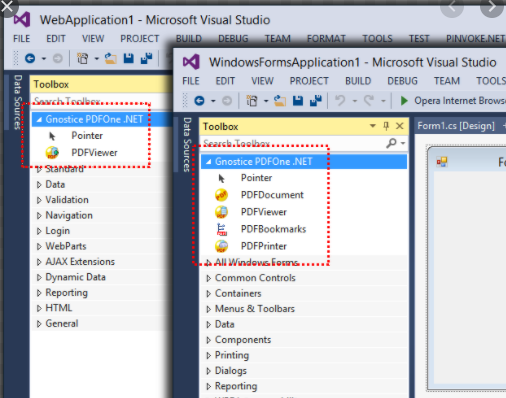Viewport: 506px width, 398px height.
Task: Expand Menus & Toolbars group
Action: (208, 309)
